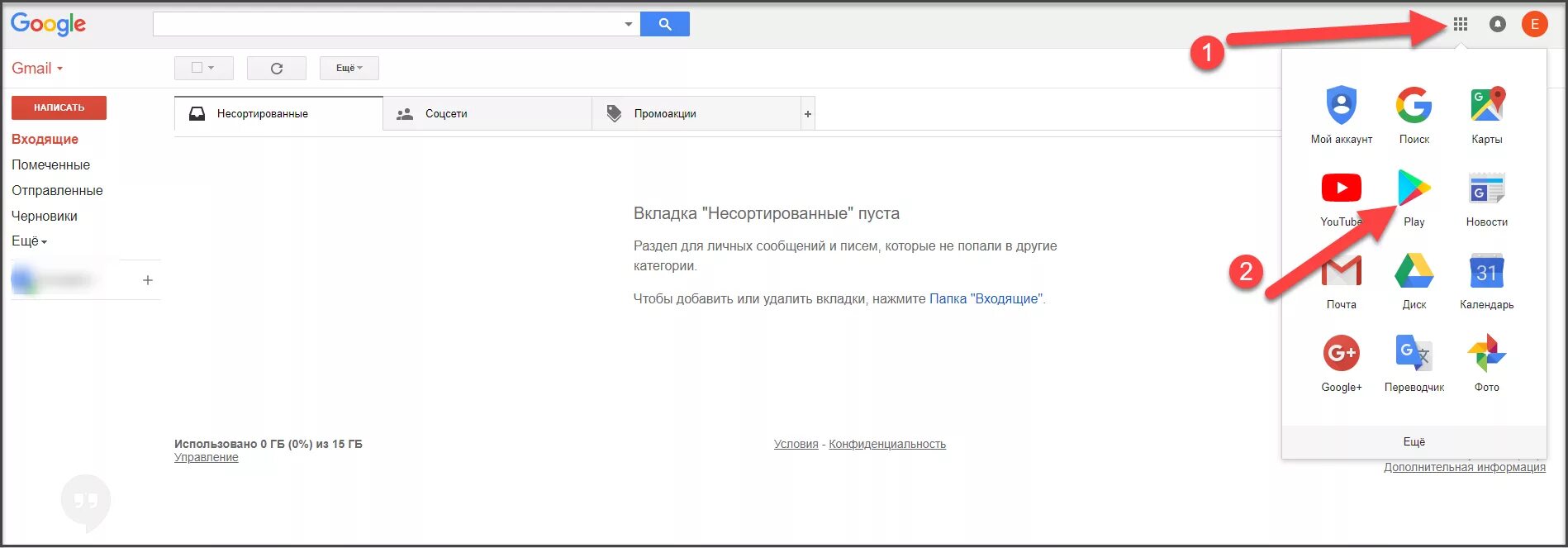Open the Входящие folder

[x=45, y=139]
